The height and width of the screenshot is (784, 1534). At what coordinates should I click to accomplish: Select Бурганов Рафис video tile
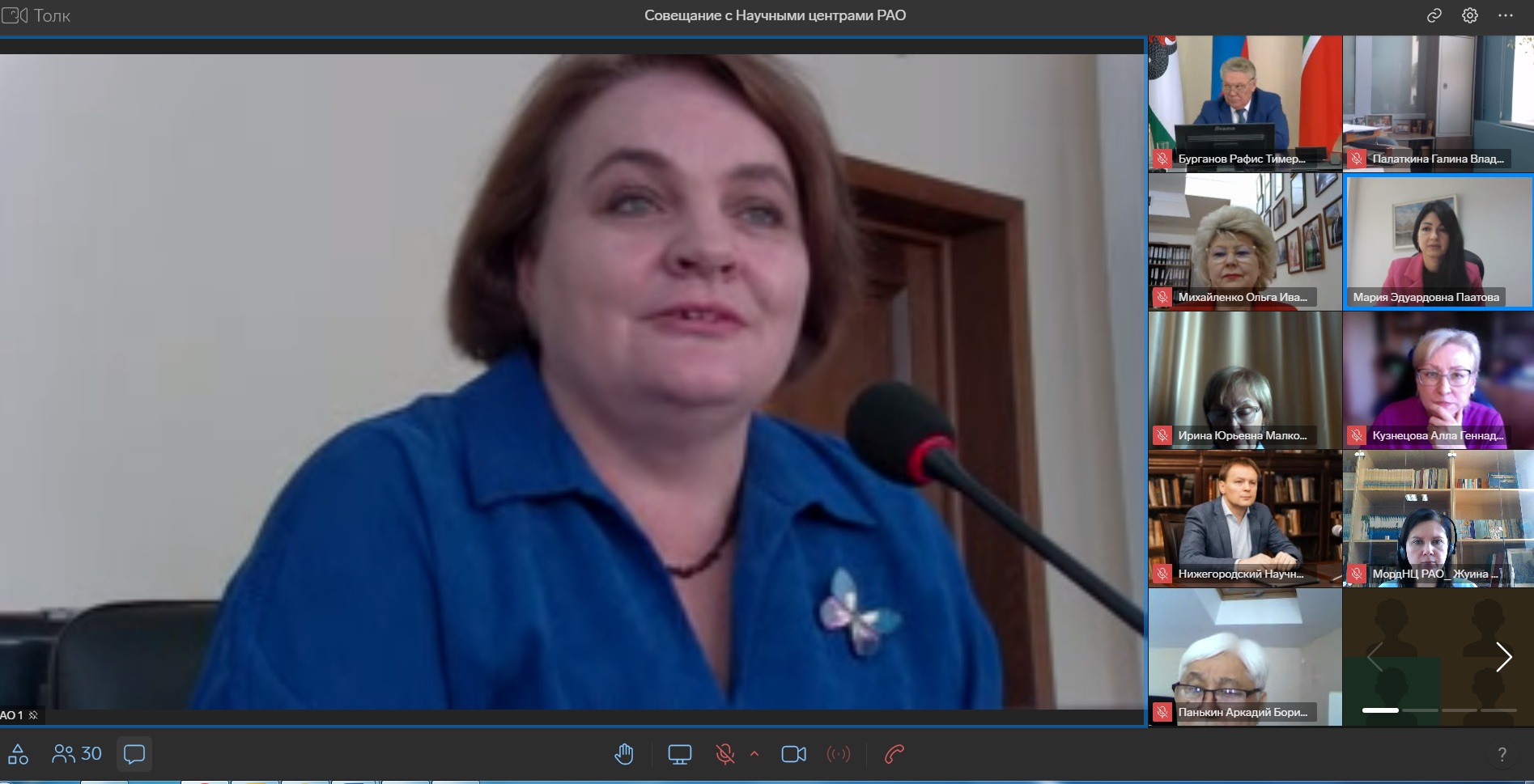(x=1244, y=103)
